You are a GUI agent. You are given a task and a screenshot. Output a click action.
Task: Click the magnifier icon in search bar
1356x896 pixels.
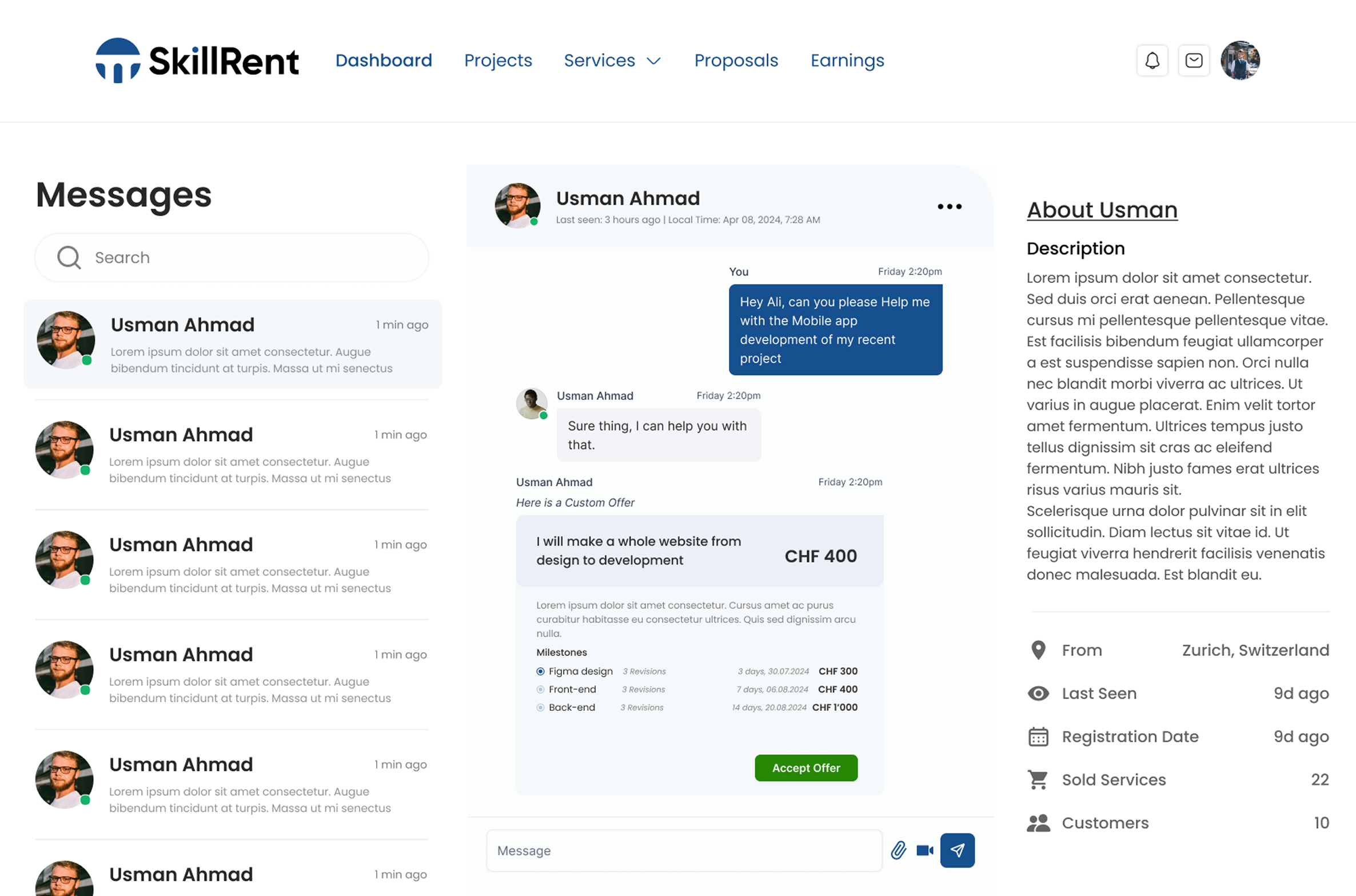click(69, 258)
